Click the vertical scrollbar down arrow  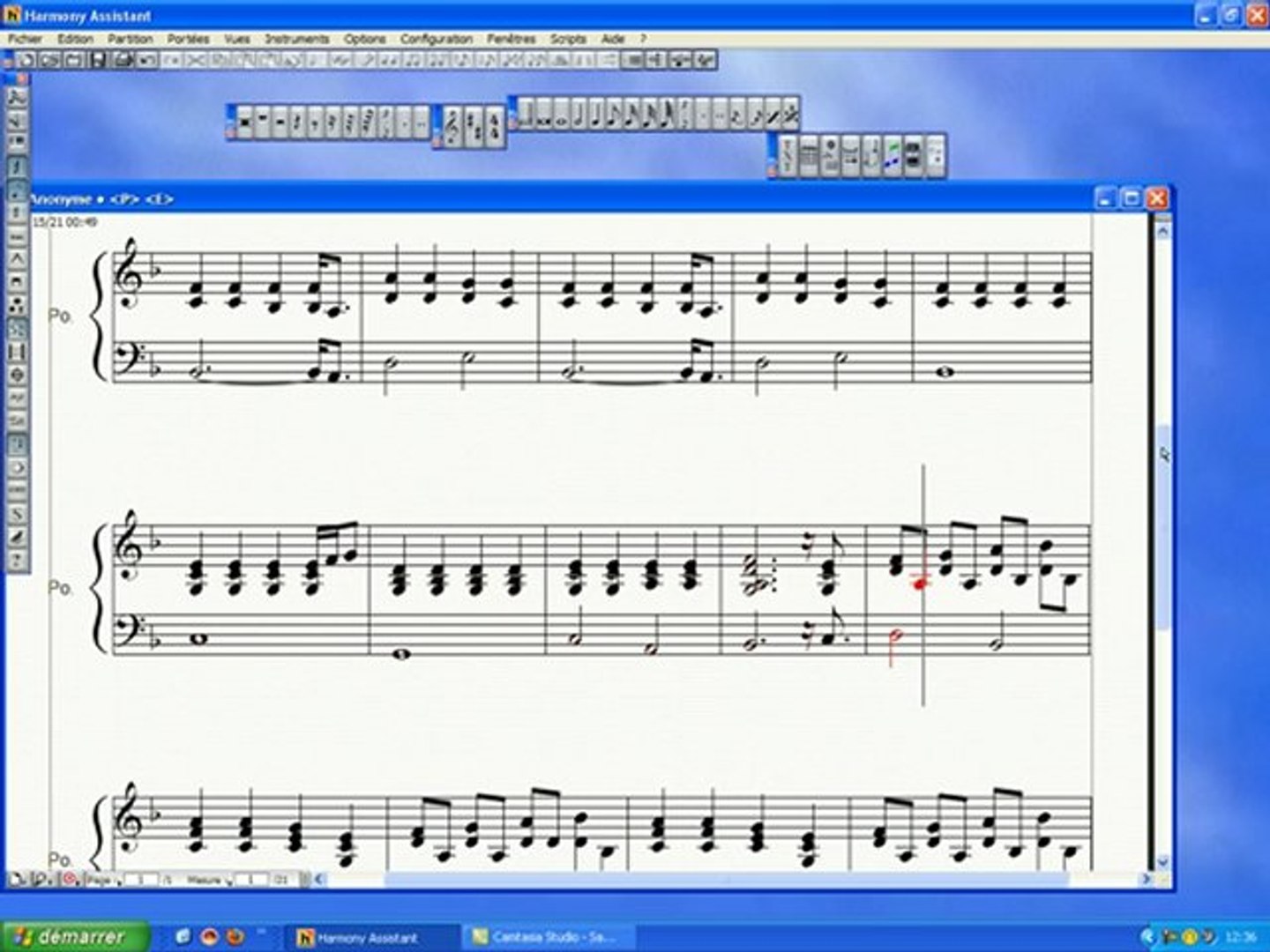(x=1162, y=862)
